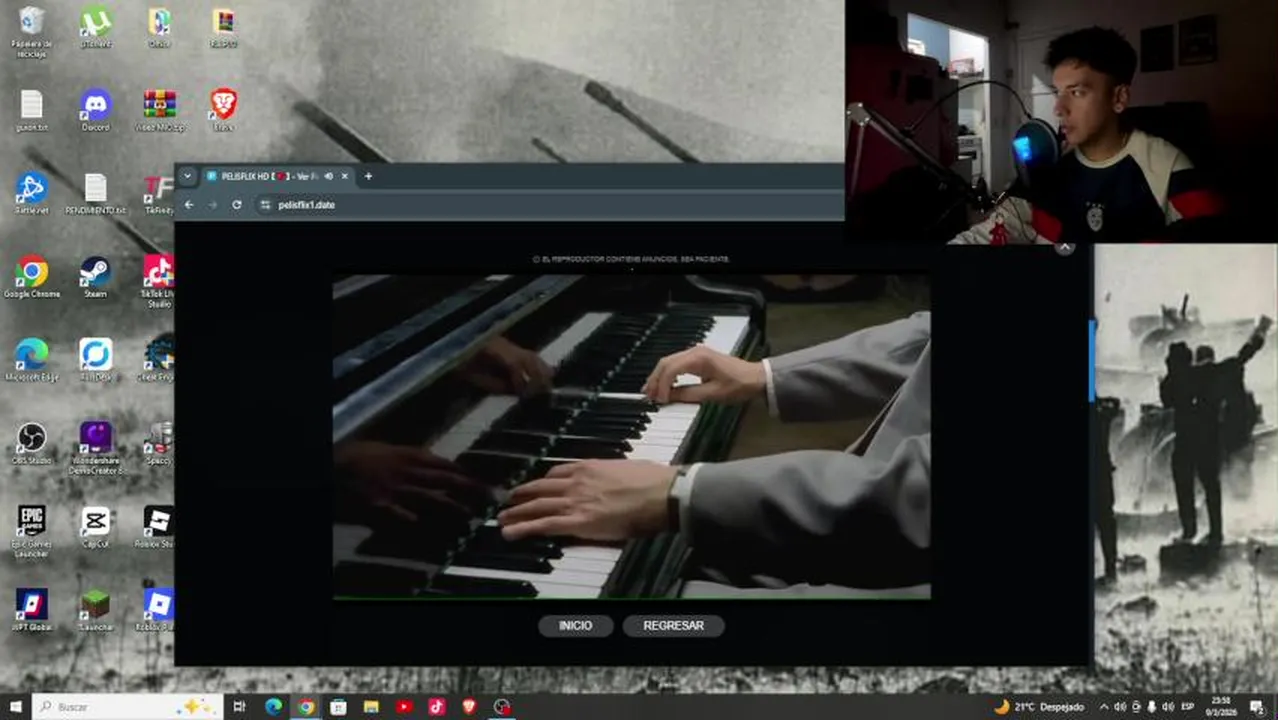Open Task View on the taskbar
The image size is (1278, 720).
click(240, 707)
